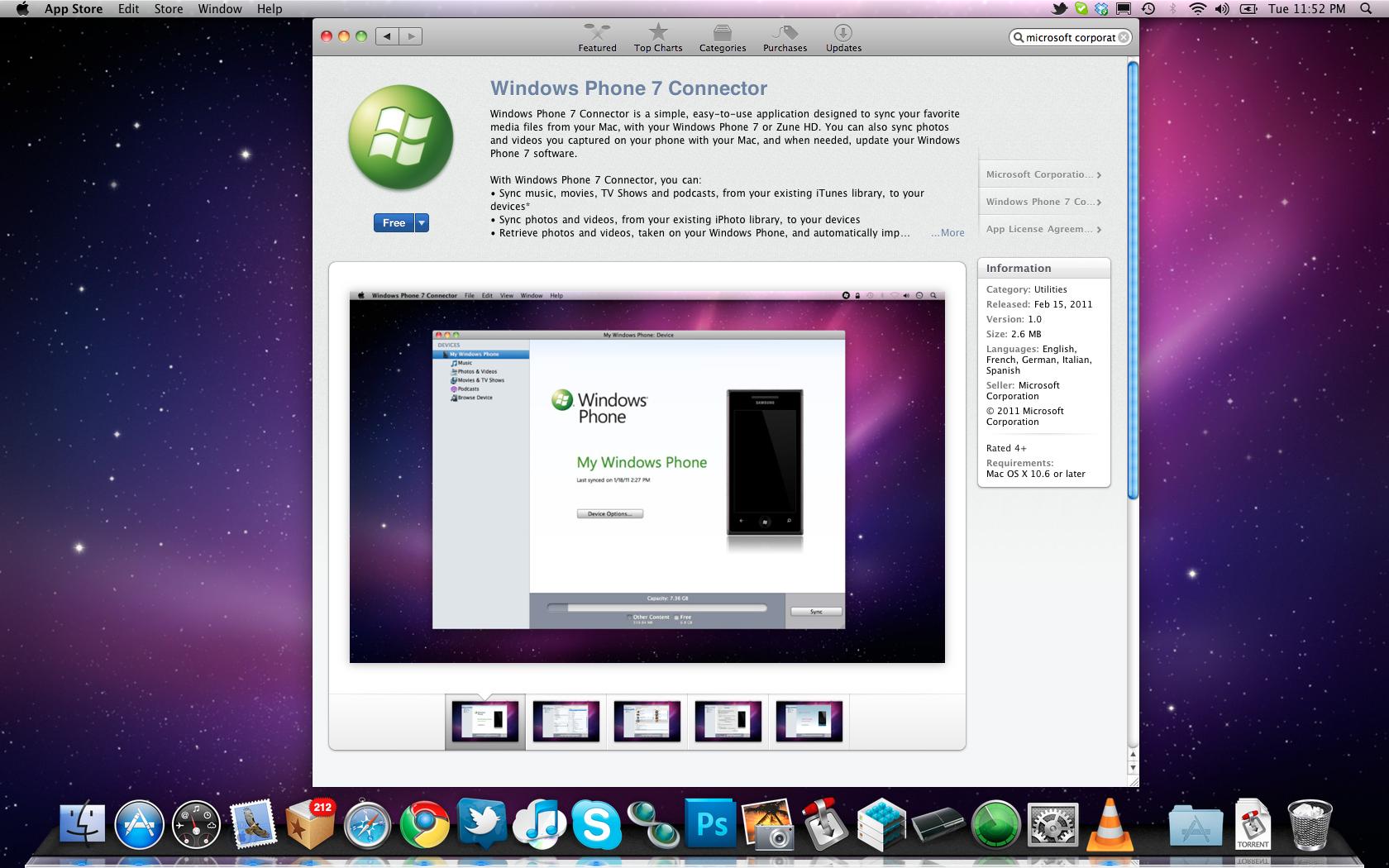Open the Featured section

coord(597,38)
